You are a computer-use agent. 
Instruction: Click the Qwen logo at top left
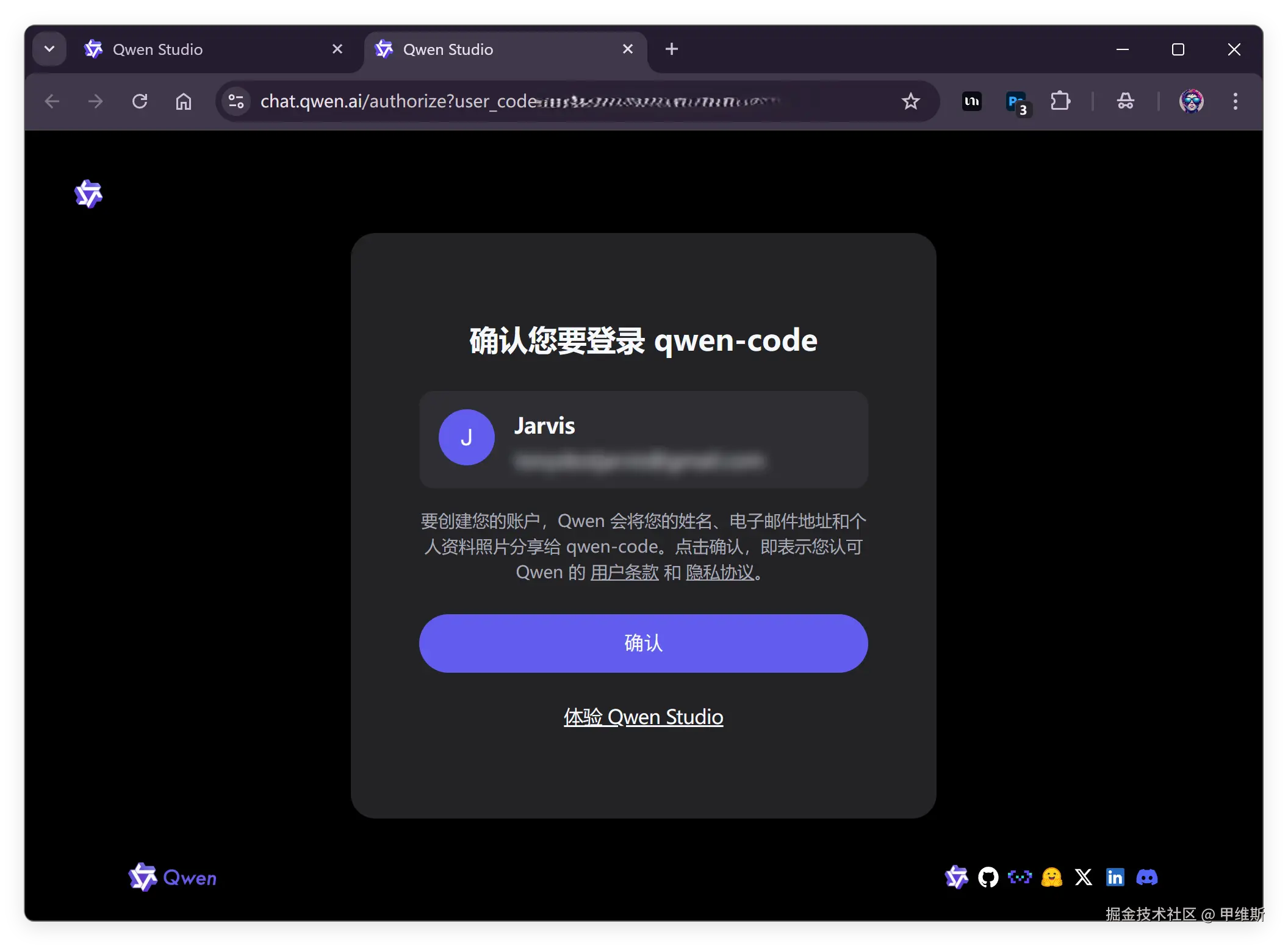point(88,194)
